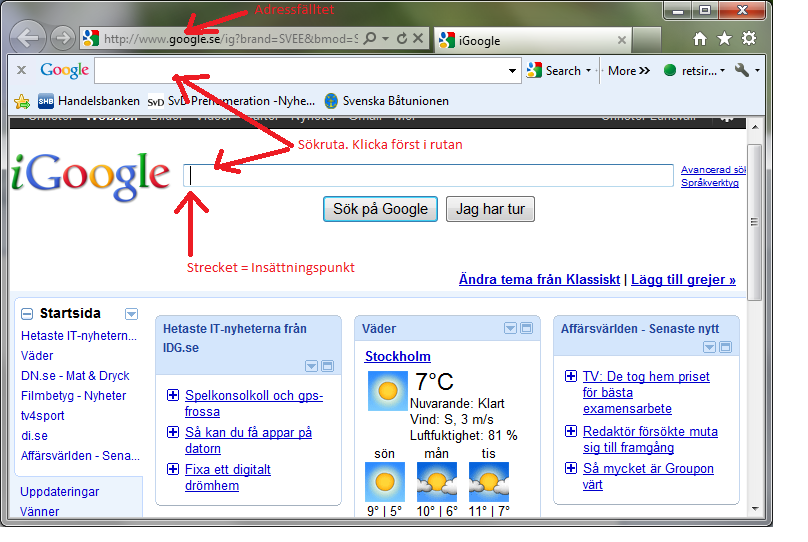
Task: Open the Search button dropdown arrow
Action: tap(588, 71)
